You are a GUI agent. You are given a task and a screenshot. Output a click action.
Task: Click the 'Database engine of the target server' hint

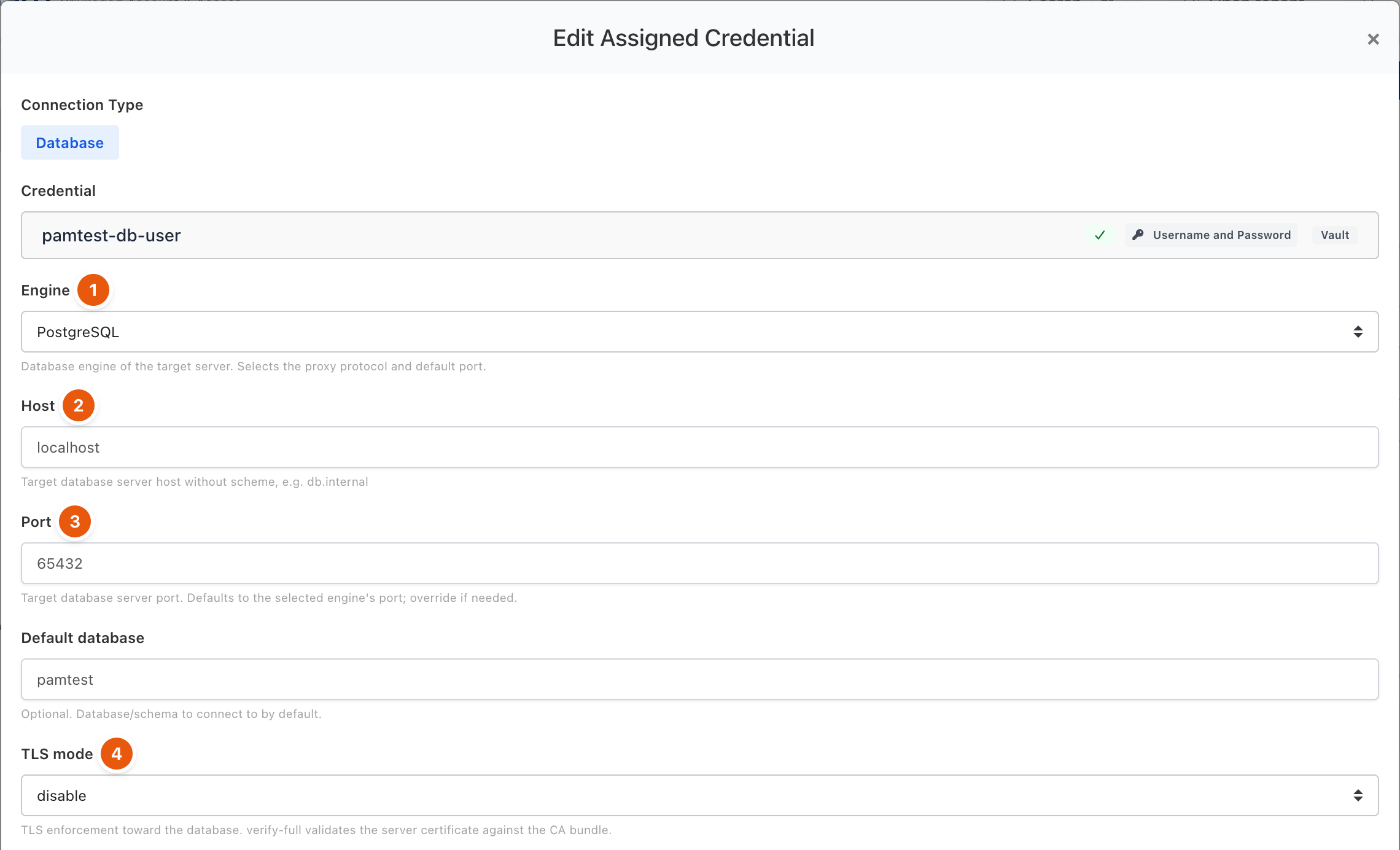[253, 366]
